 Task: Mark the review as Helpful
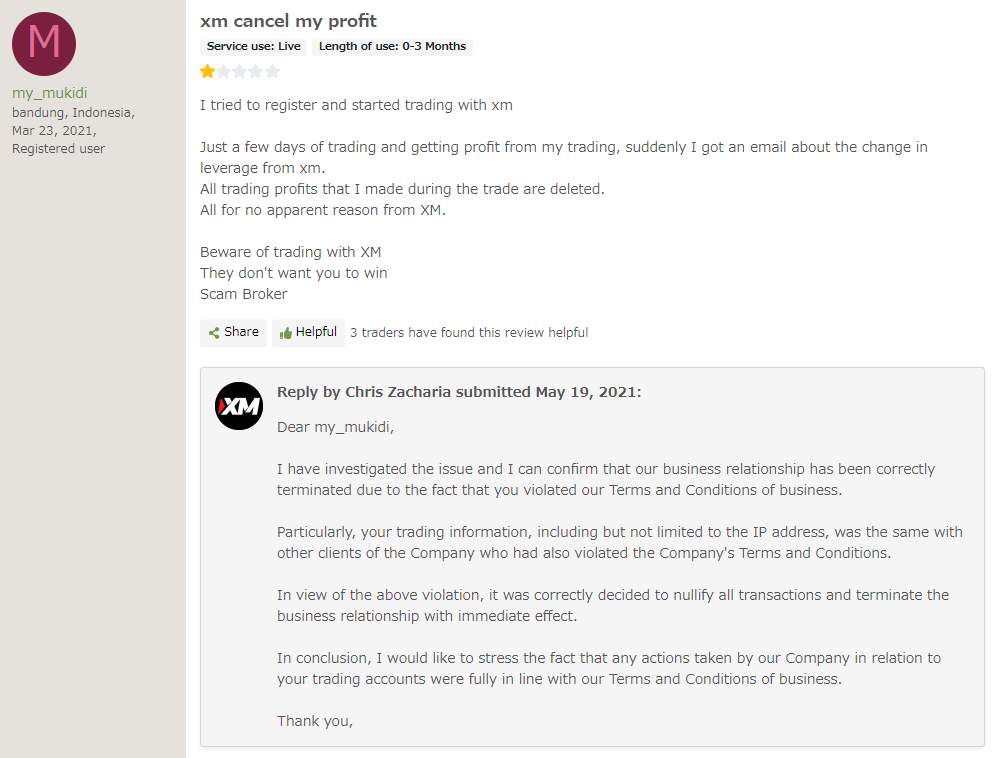(308, 332)
